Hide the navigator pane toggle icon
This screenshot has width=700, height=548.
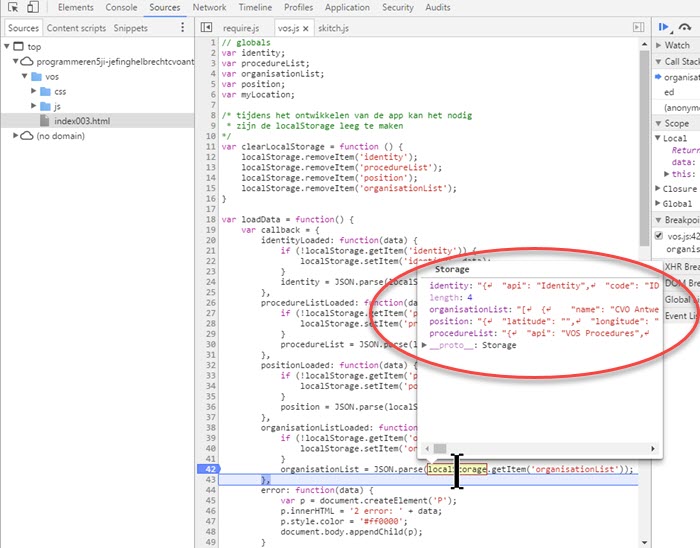206,28
